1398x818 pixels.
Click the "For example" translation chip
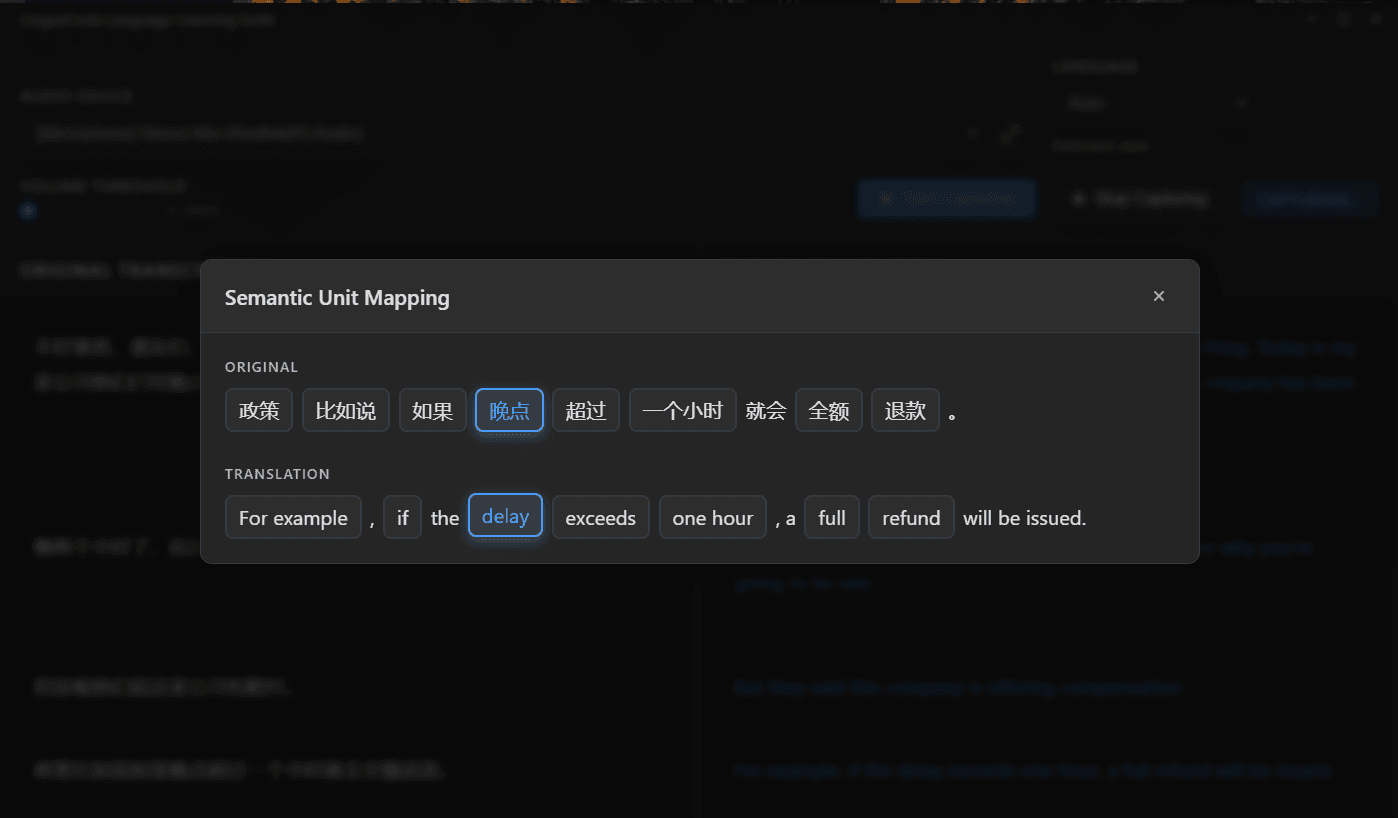(293, 517)
